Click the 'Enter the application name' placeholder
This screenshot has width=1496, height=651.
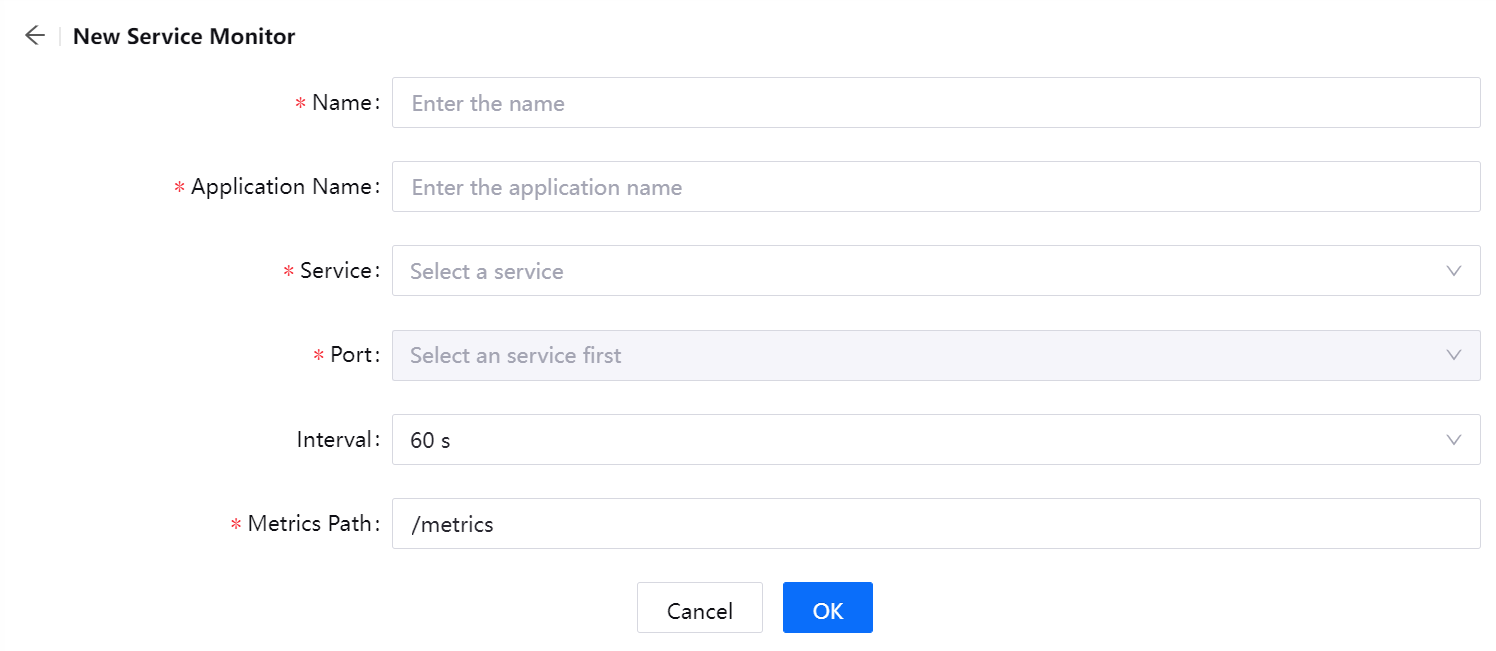546,186
